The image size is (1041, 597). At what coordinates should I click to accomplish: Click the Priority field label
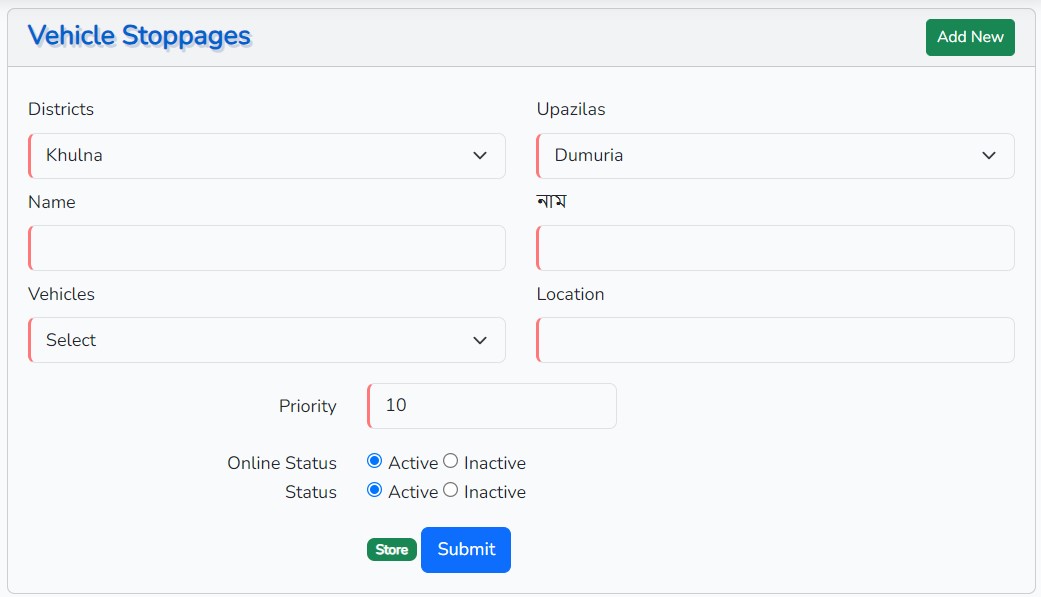pyautogui.click(x=307, y=406)
